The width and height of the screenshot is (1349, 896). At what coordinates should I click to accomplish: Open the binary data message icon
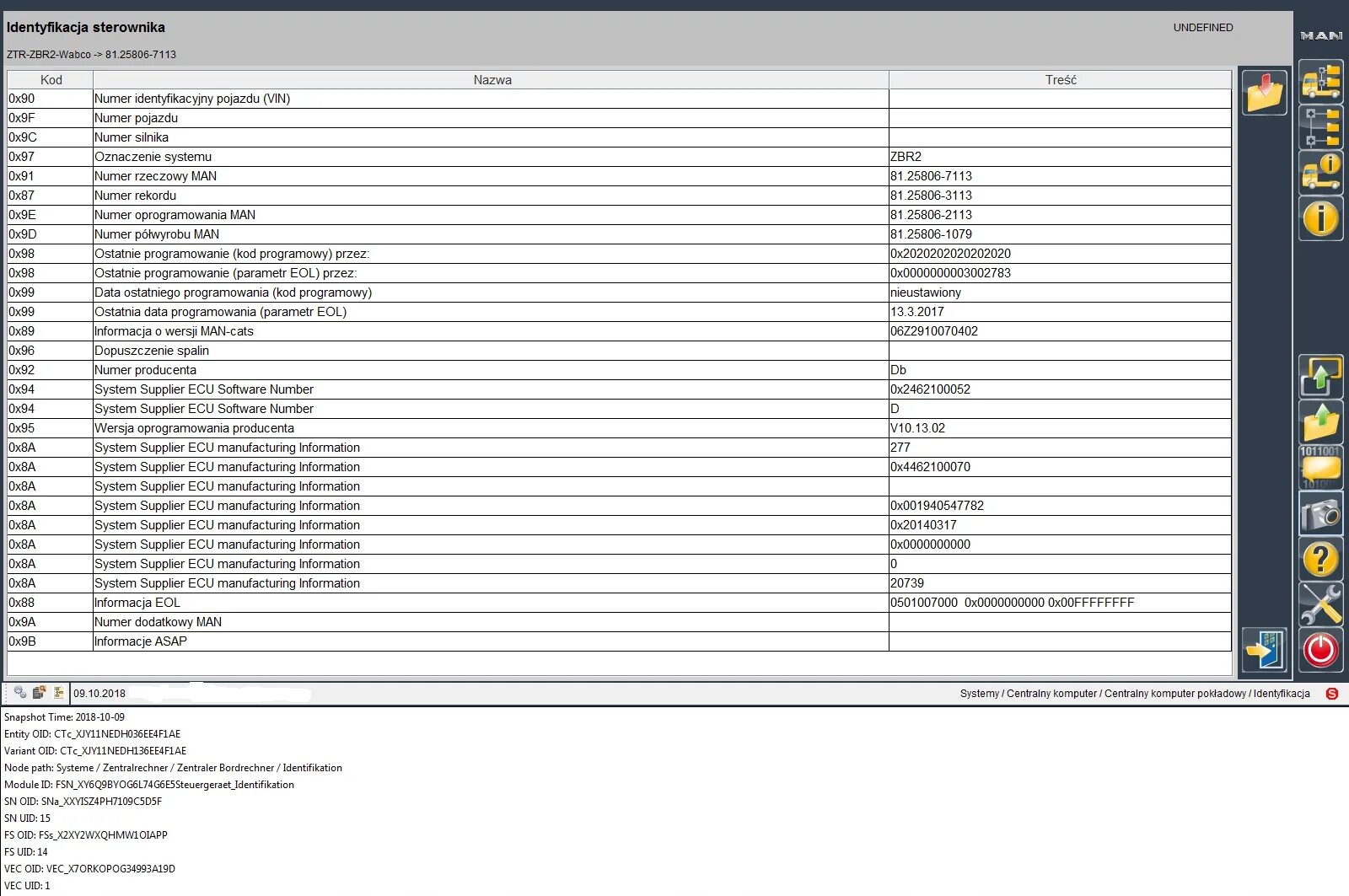pyautogui.click(x=1320, y=467)
